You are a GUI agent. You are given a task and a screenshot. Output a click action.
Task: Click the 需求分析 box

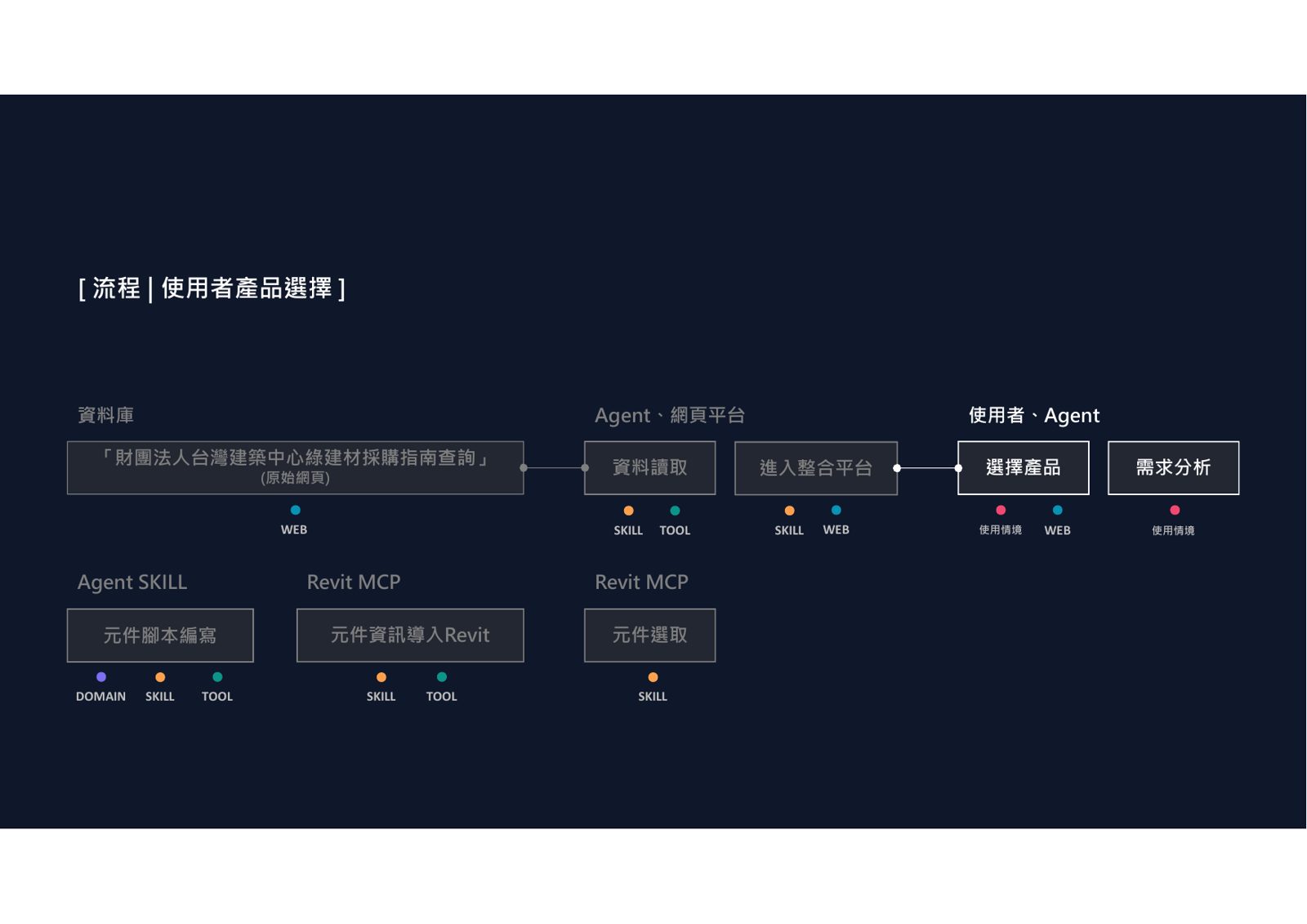click(x=1173, y=468)
